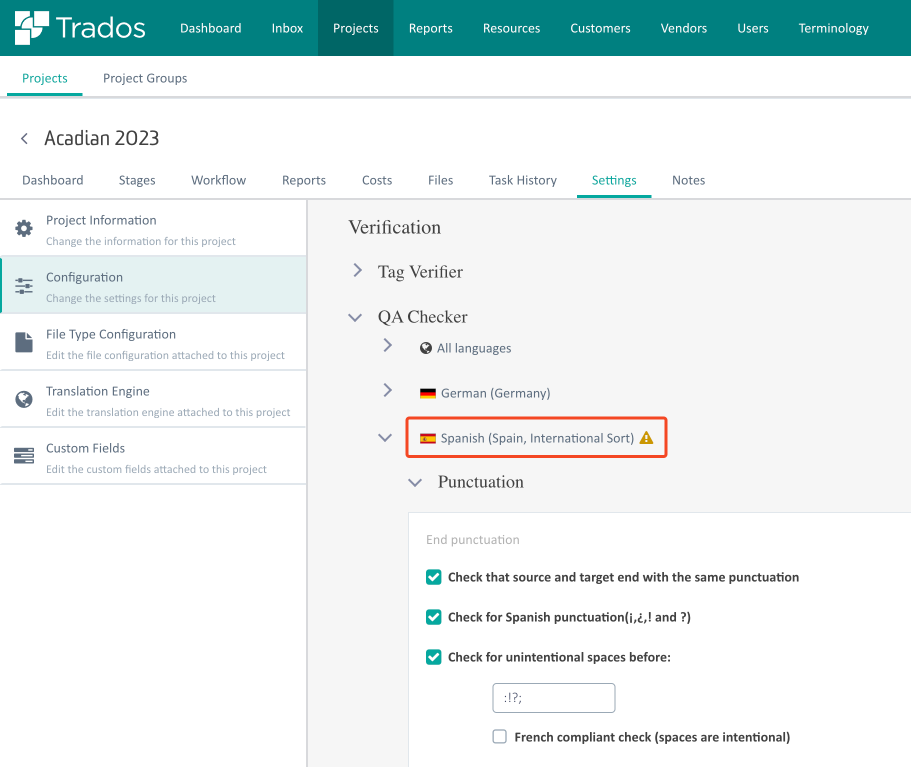The width and height of the screenshot is (911, 767).
Task: Open the Workflow tab
Action: pos(218,180)
